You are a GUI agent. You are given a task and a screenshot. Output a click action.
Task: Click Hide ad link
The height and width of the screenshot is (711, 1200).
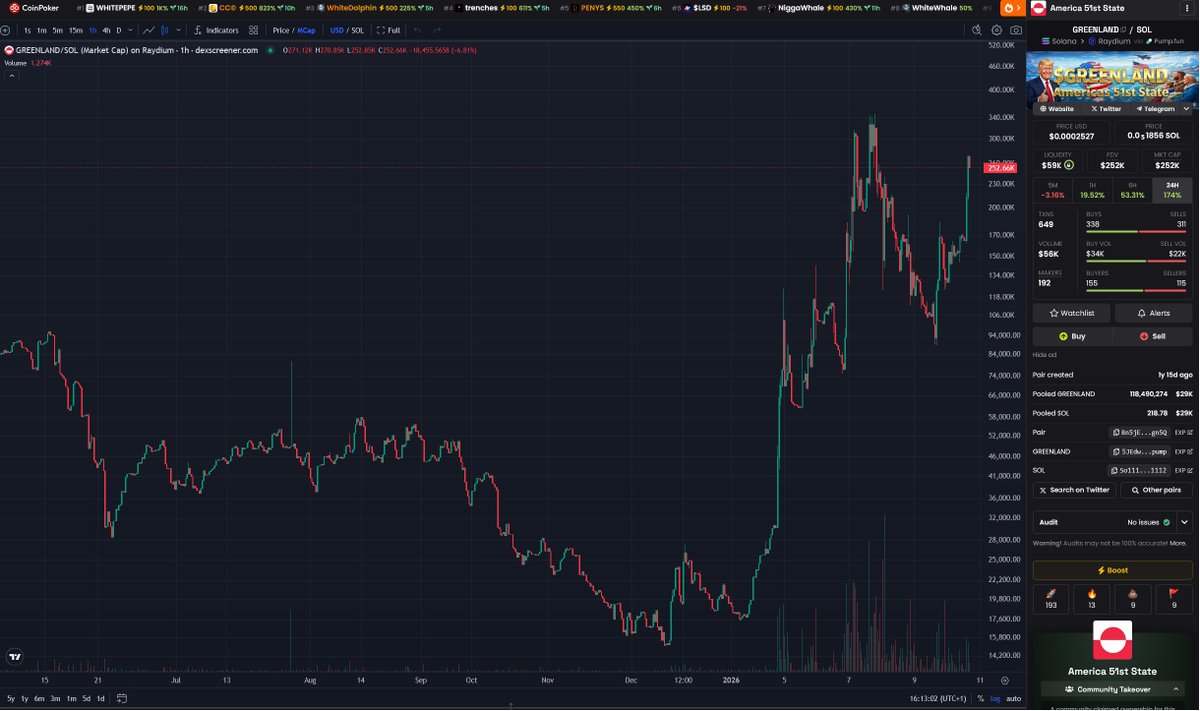tap(1043, 355)
